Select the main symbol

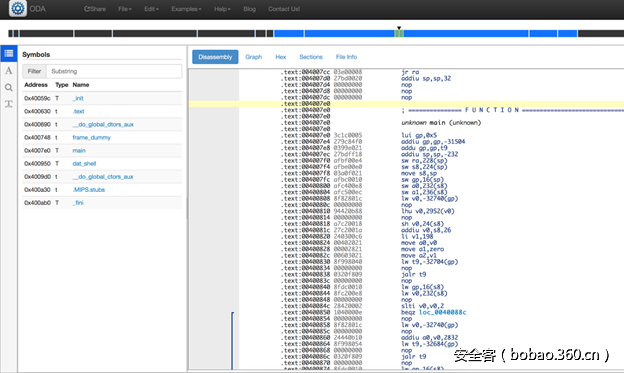[79, 150]
